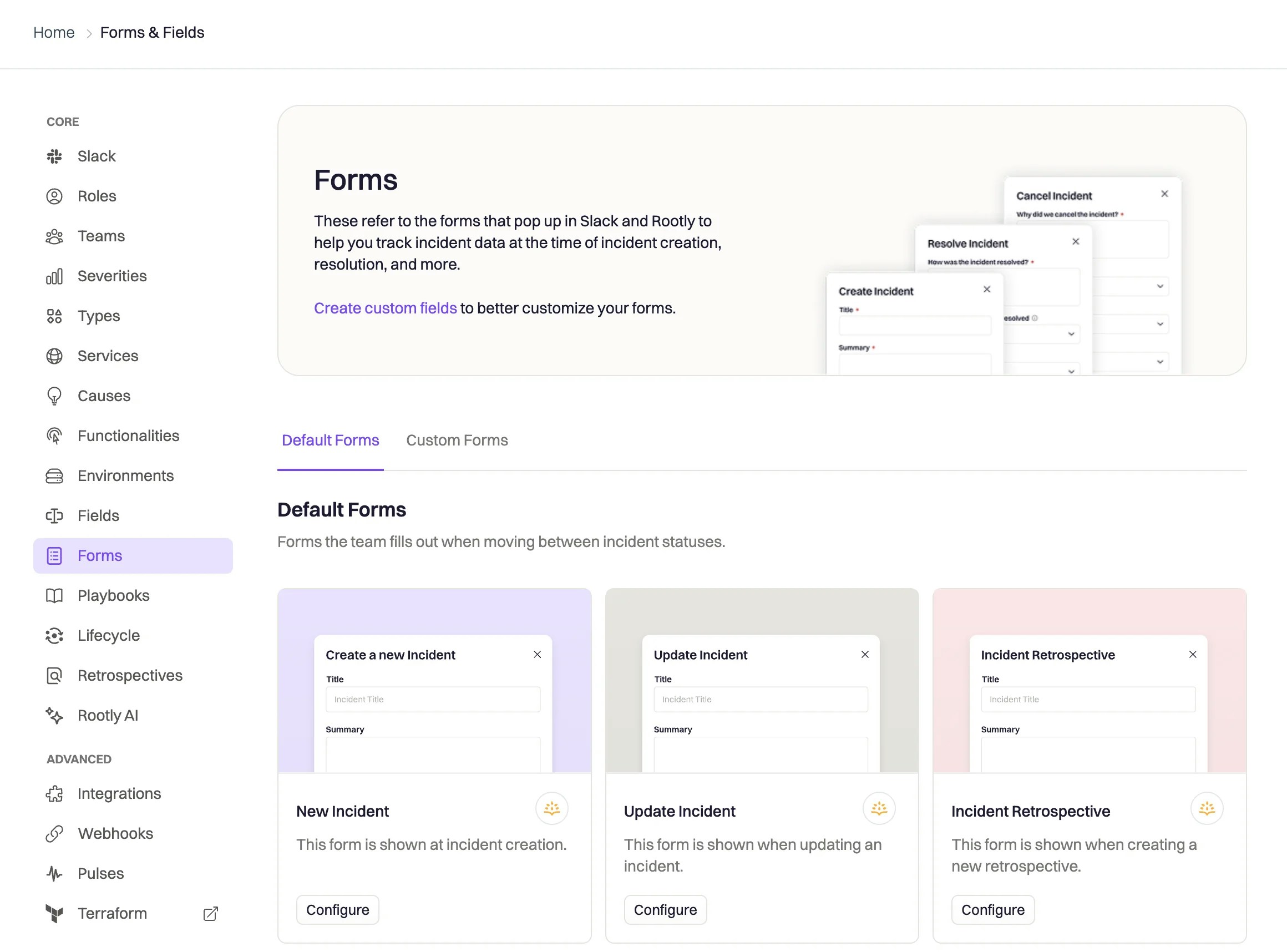
Task: Click the Forms & Fields breadcrumb
Action: [x=153, y=33]
